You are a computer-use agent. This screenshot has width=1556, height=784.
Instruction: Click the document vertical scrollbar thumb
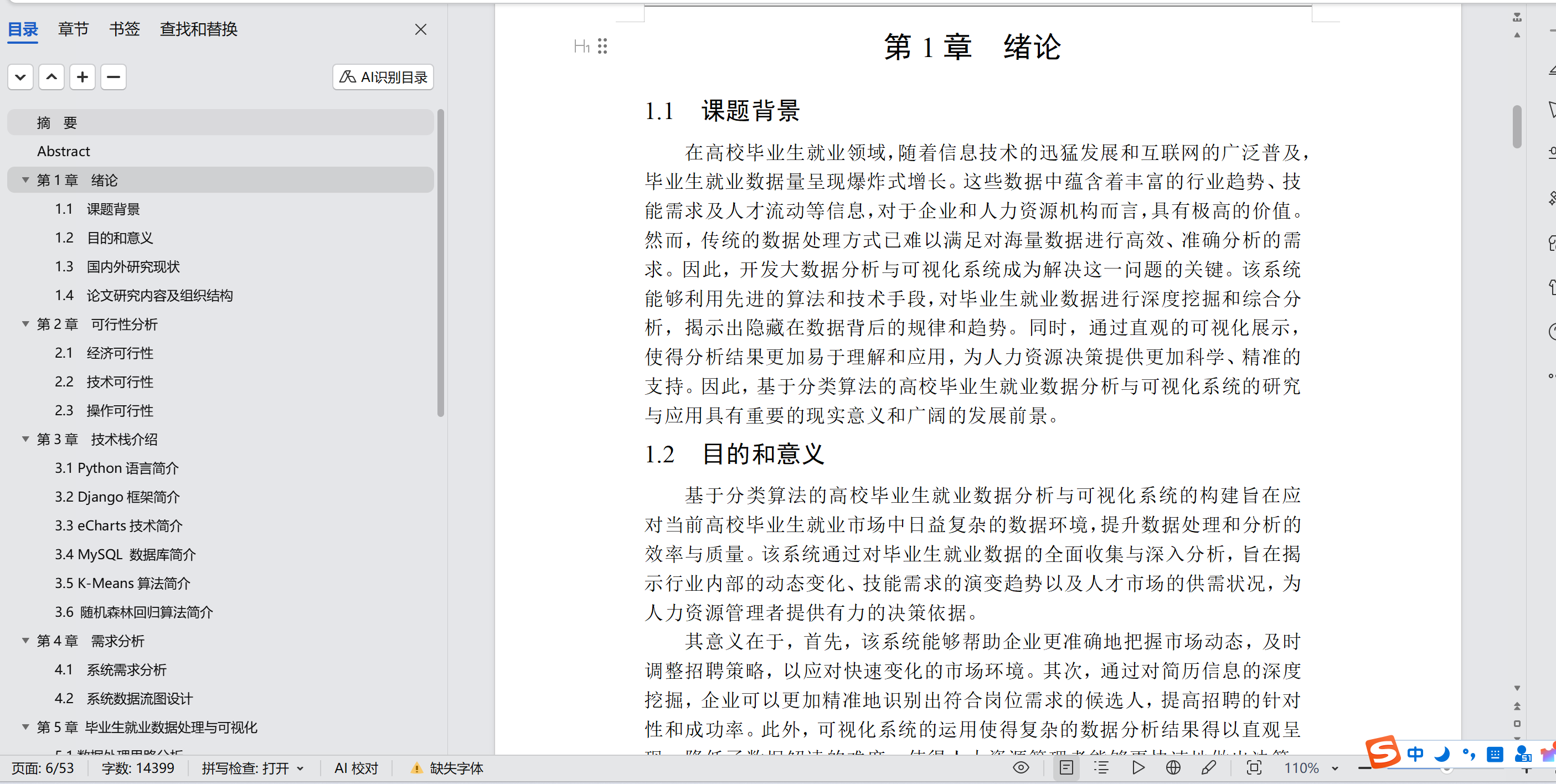[1517, 126]
